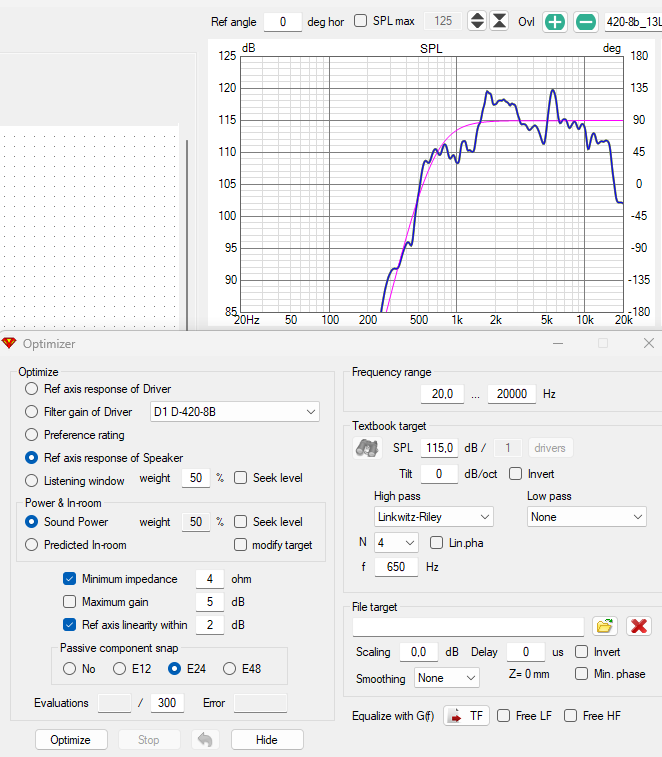Click the Stop button
The image size is (662, 757).
(x=149, y=740)
